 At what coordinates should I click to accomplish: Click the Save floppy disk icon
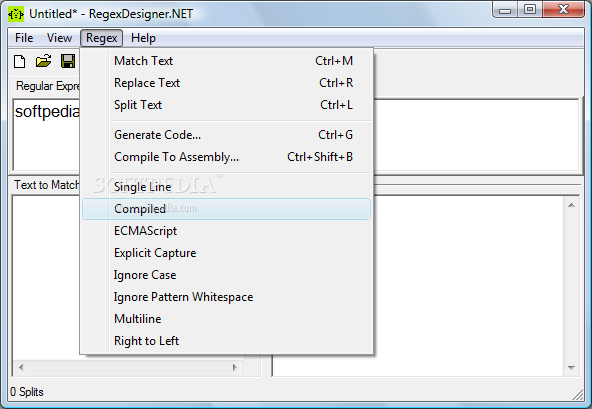[68, 61]
